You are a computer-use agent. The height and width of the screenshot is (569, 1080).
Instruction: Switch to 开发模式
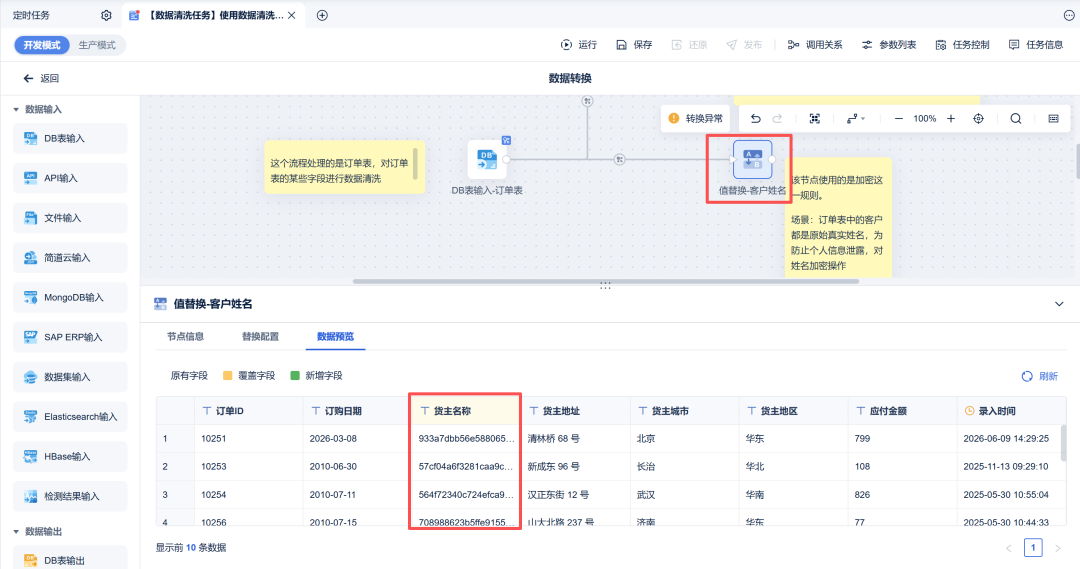[x=42, y=45]
